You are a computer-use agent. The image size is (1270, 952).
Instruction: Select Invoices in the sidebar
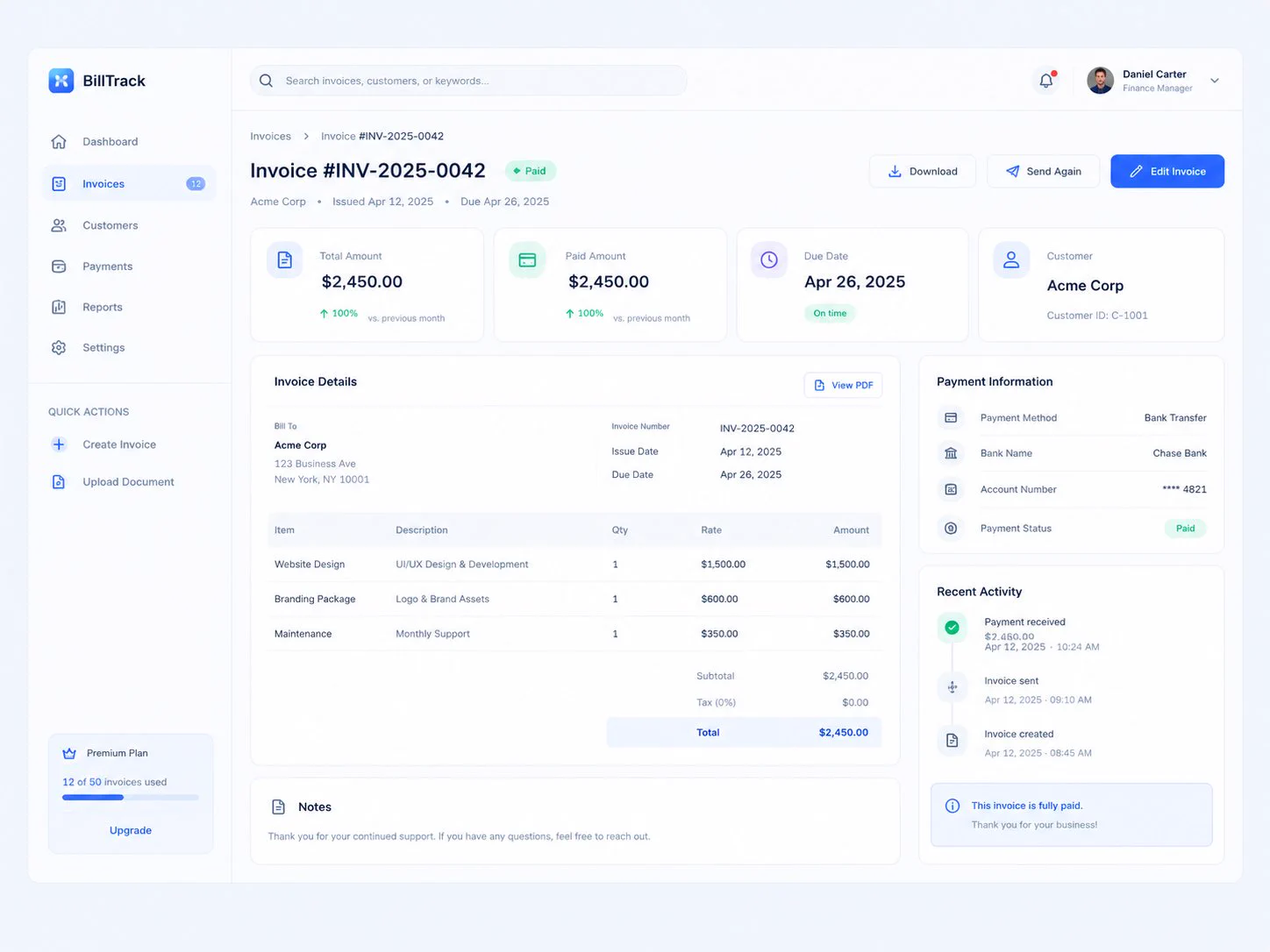pyautogui.click(x=129, y=184)
